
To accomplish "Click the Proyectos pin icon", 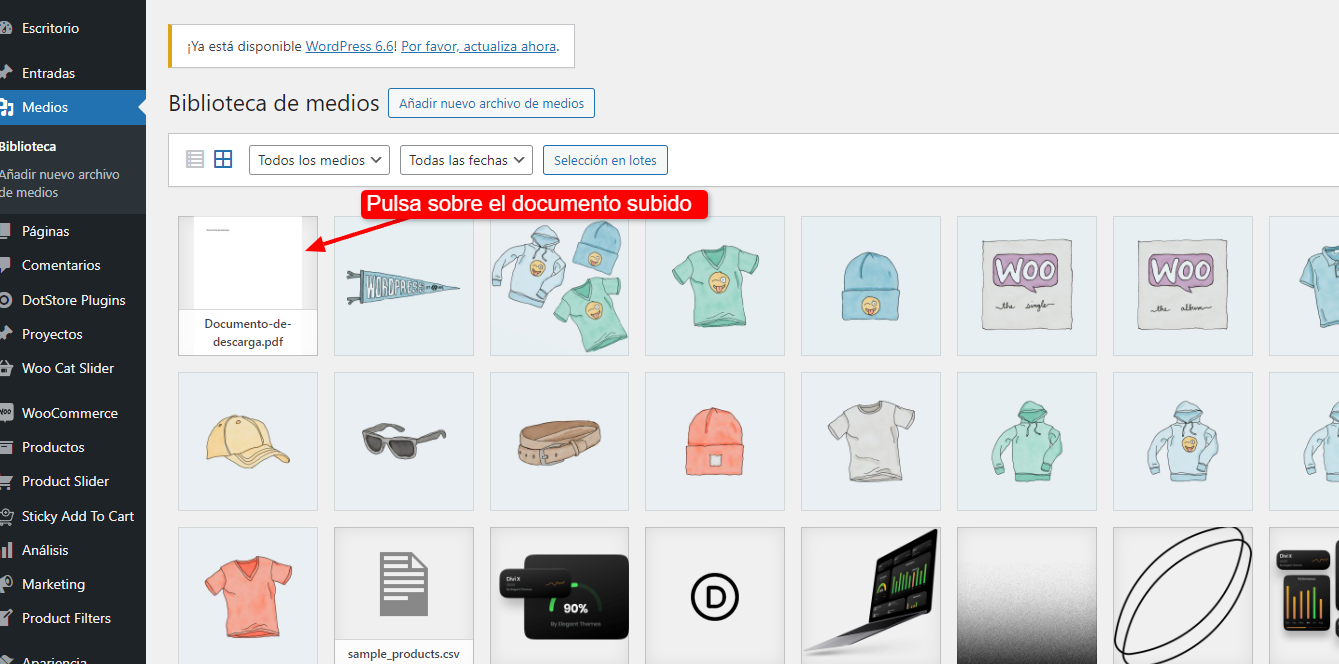I will (x=5, y=334).
